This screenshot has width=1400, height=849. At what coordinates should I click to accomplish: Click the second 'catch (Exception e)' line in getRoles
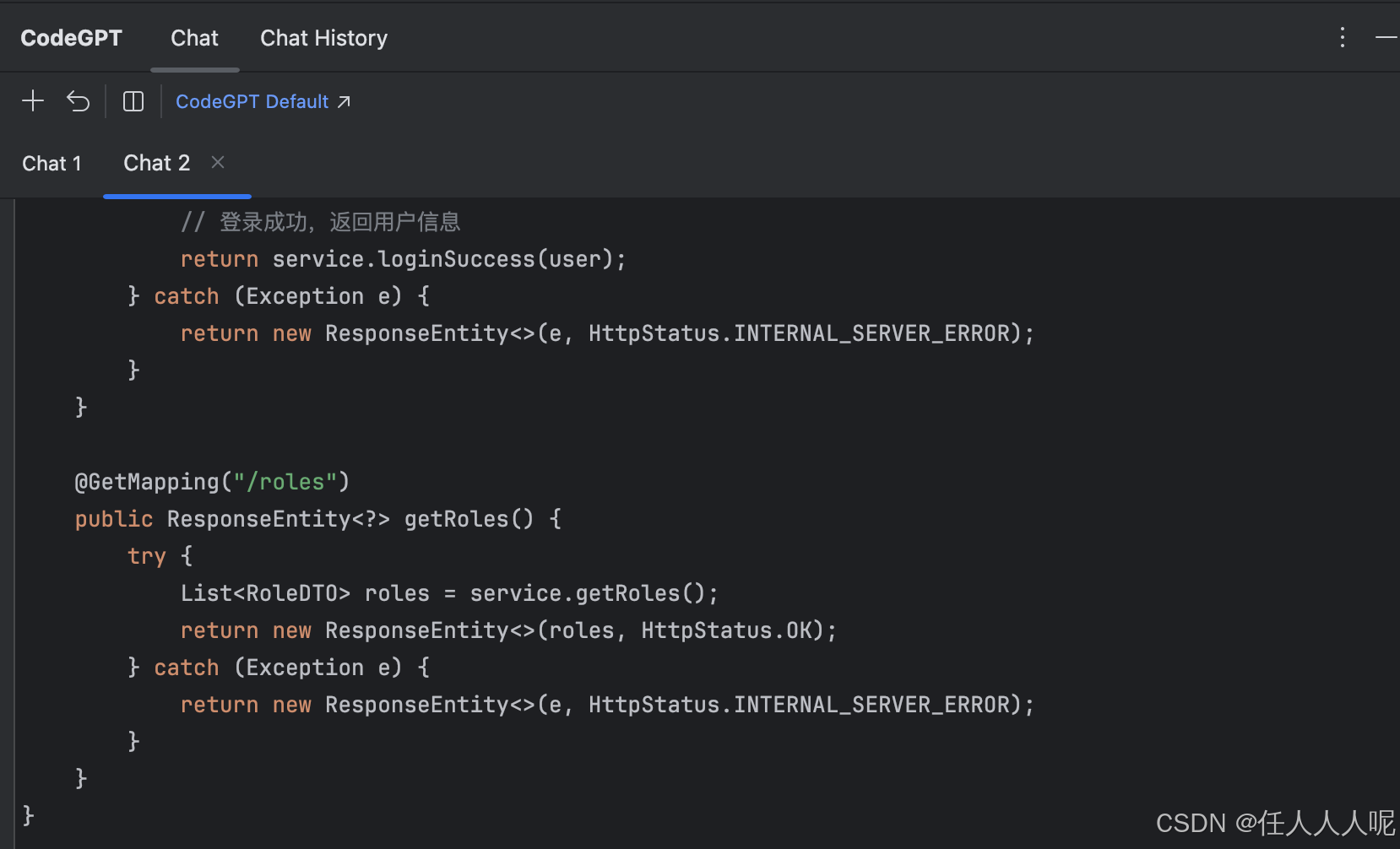279,668
